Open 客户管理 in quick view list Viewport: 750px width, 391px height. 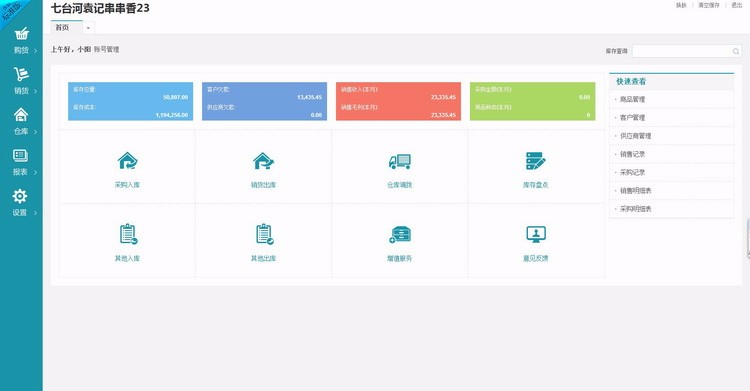632,117
